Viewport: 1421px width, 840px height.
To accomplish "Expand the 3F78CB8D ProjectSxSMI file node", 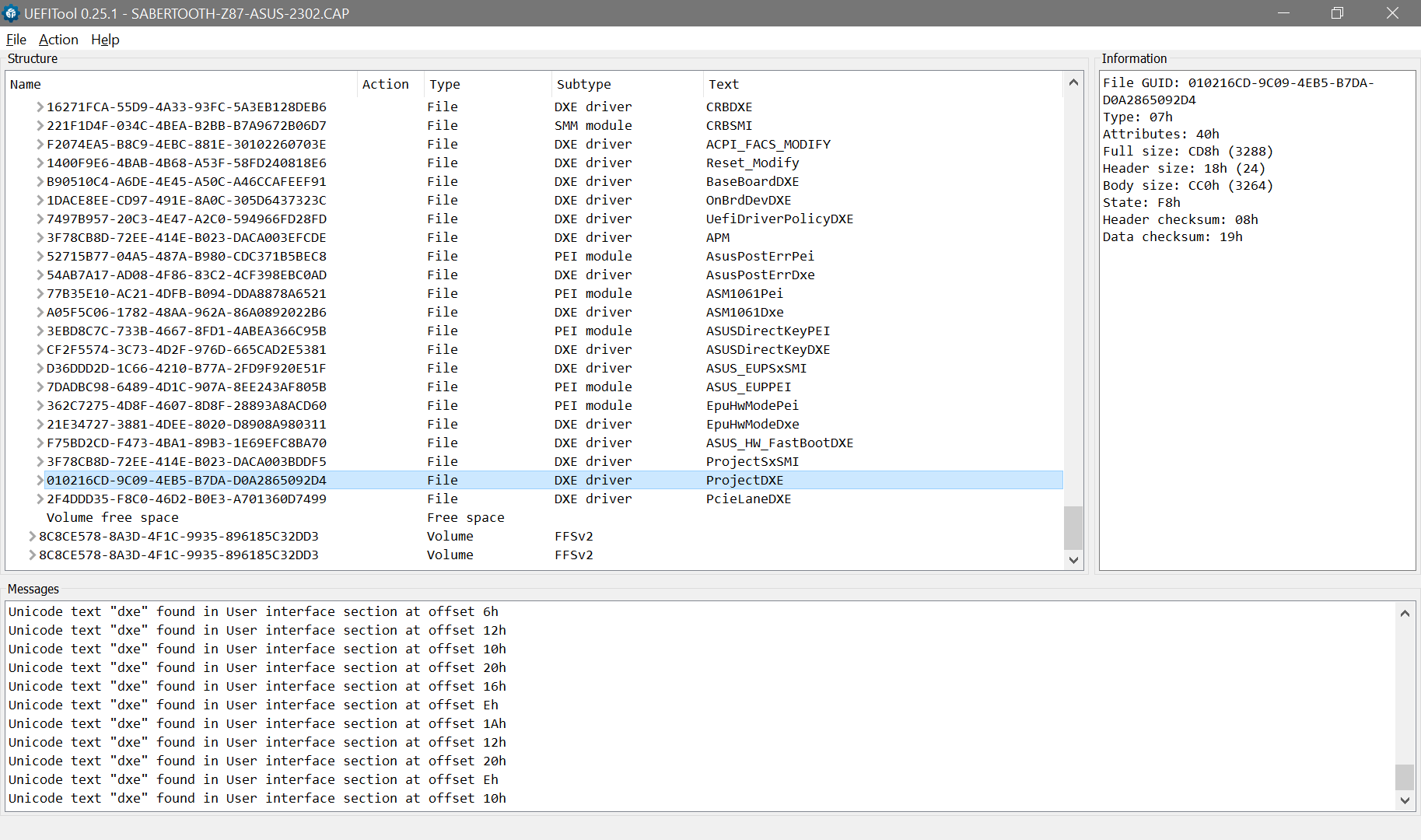I will click(40, 461).
